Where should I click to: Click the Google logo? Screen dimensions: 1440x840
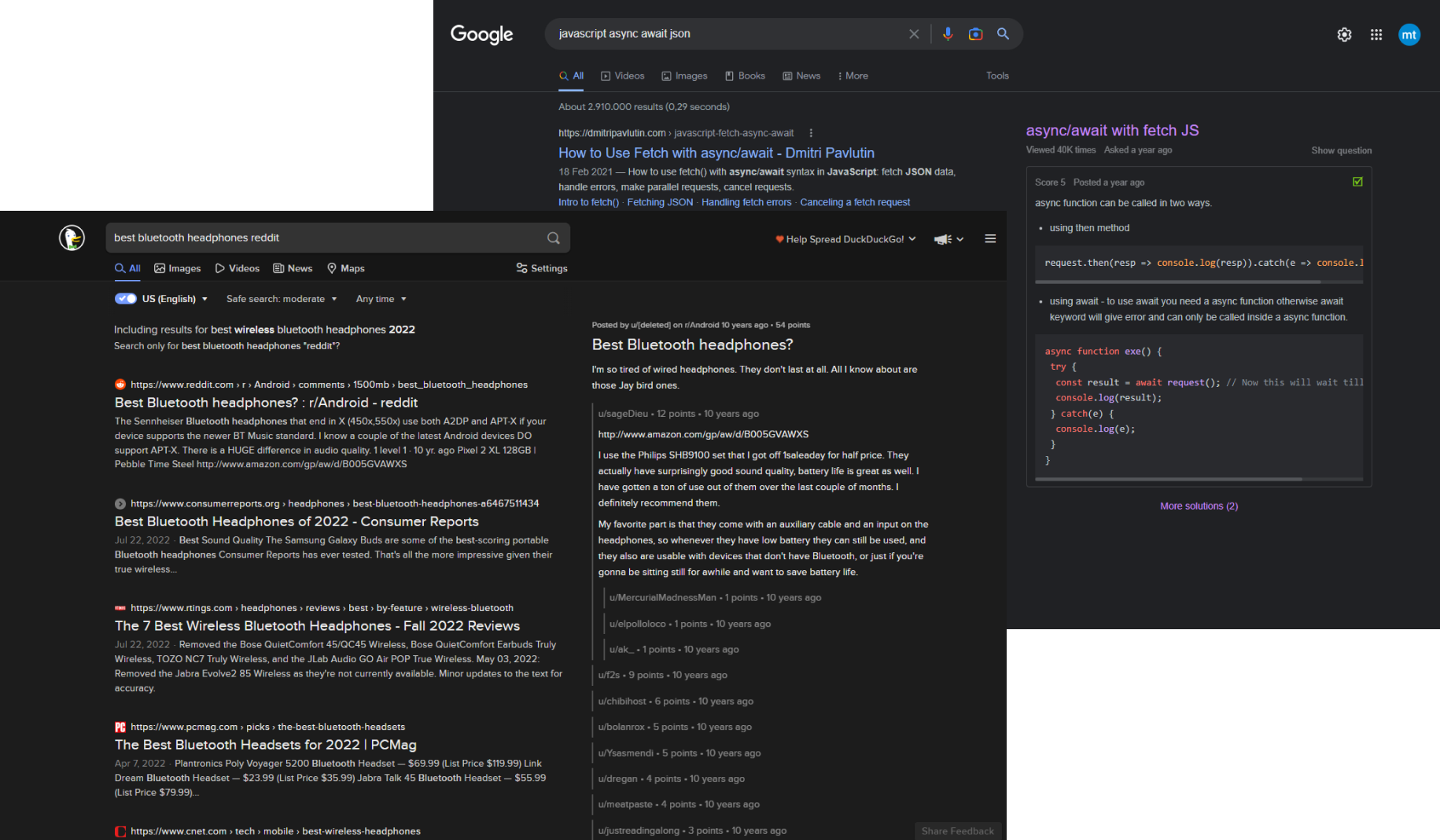coord(481,35)
